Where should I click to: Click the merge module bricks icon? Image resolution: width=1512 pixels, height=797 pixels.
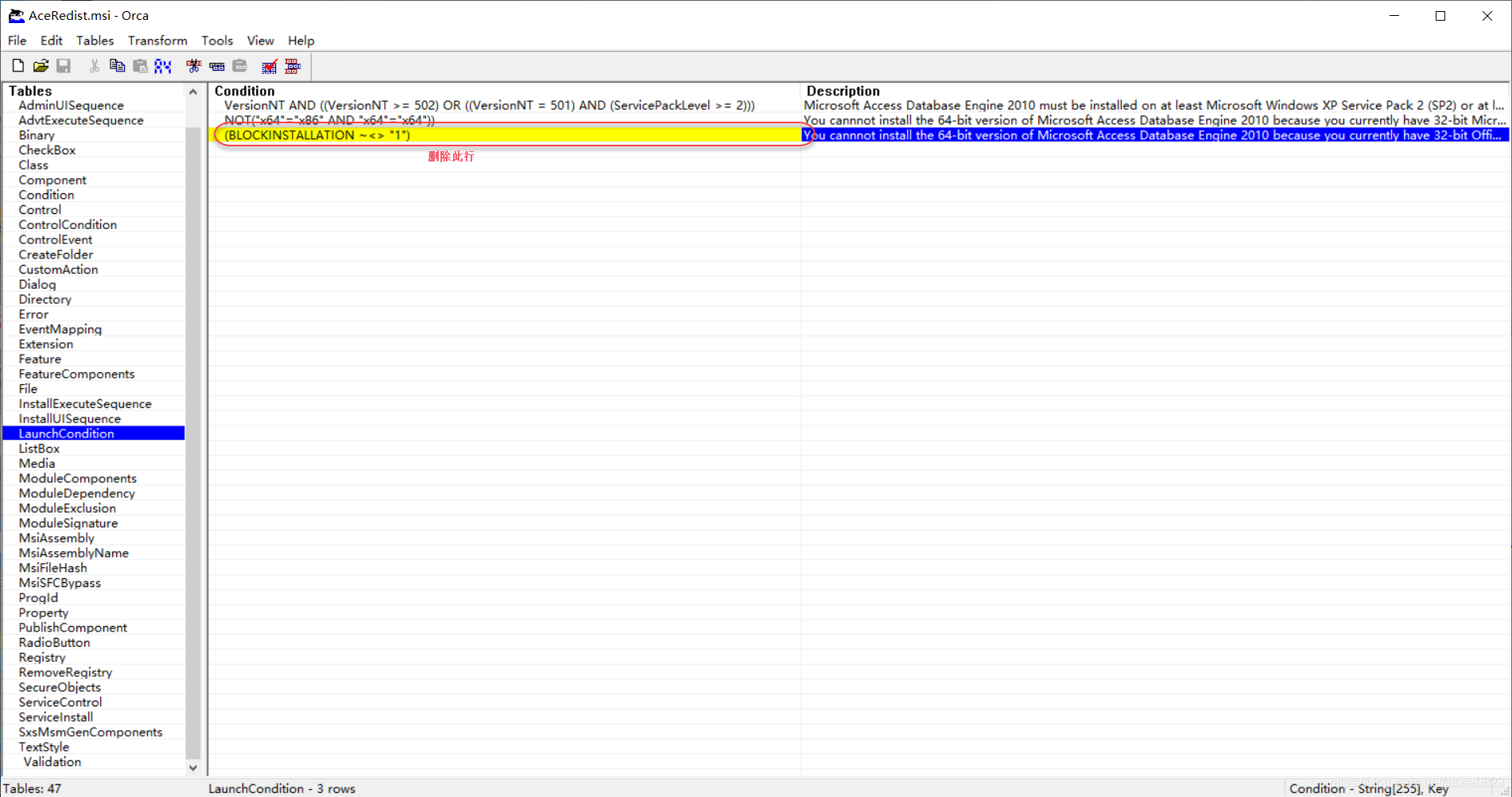point(293,66)
